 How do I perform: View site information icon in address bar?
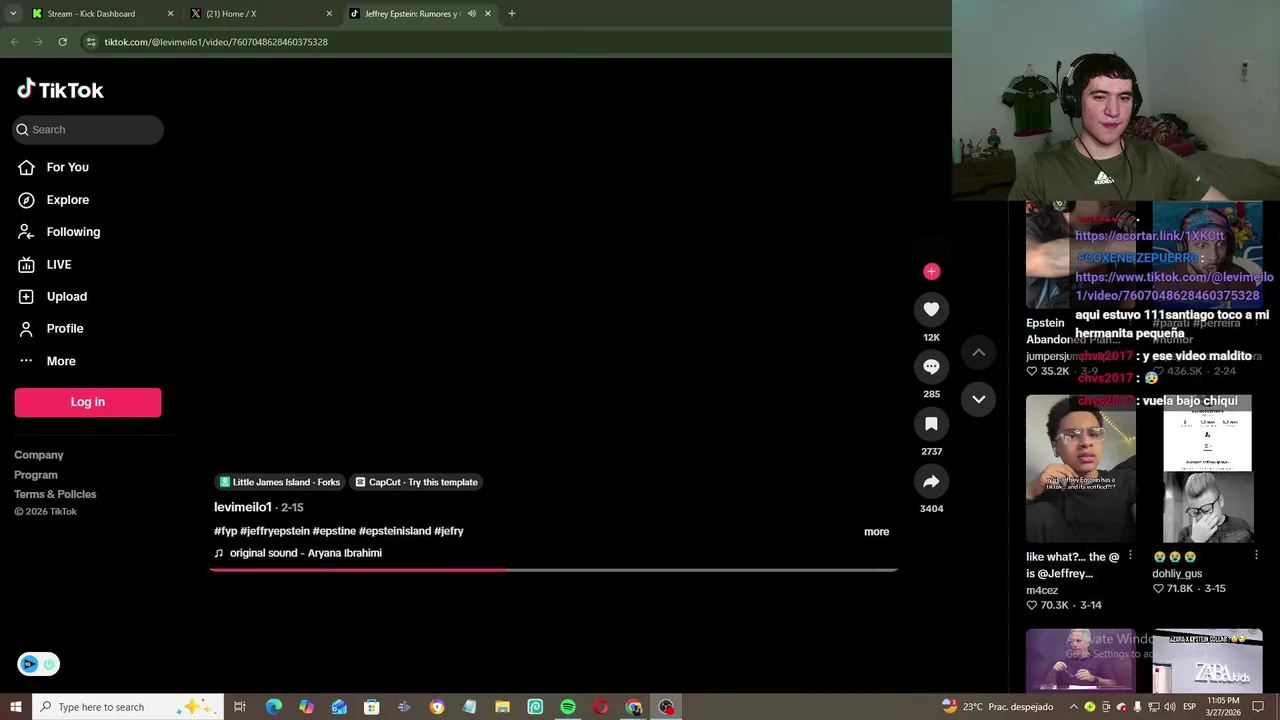(91, 42)
